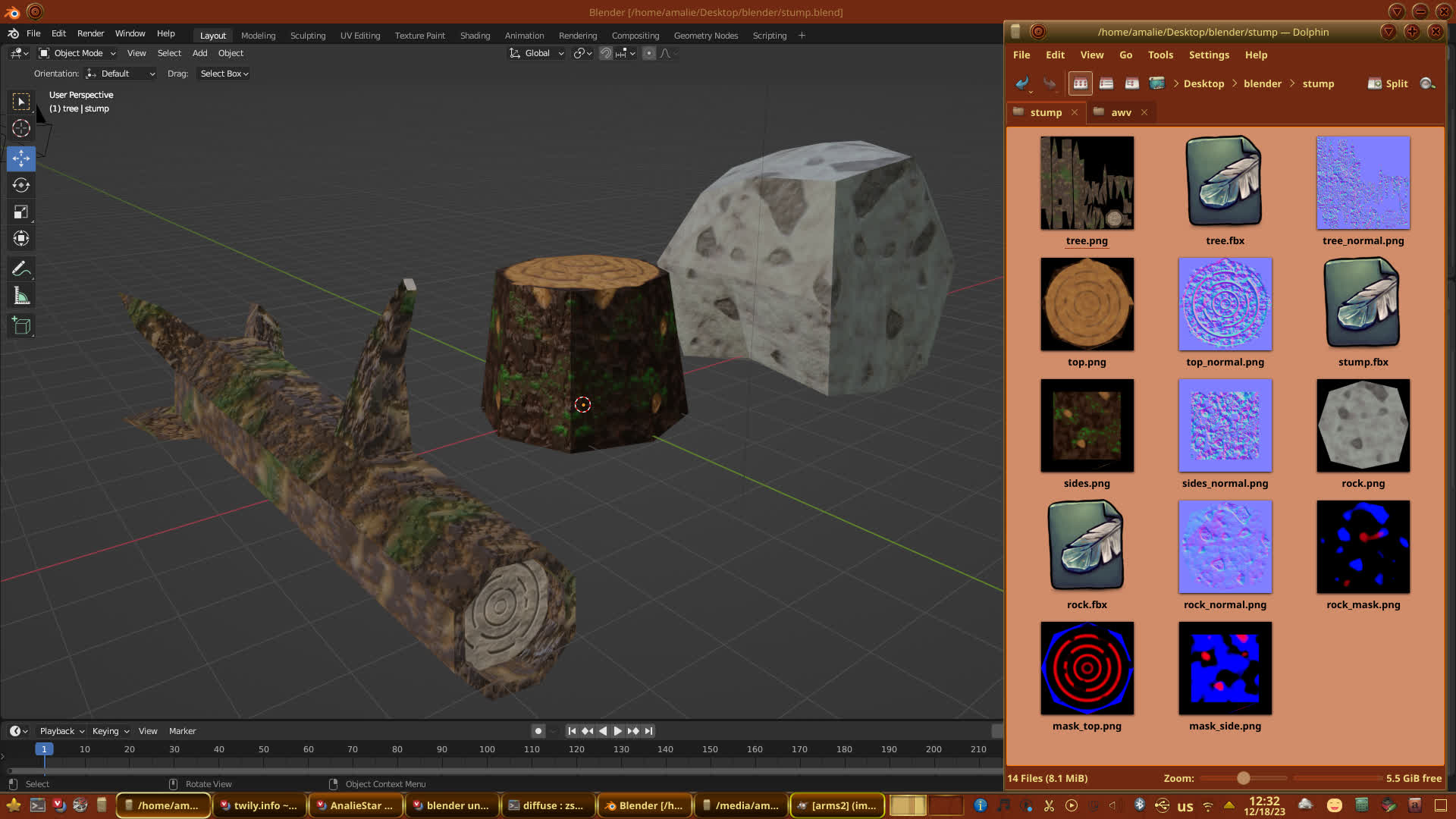This screenshot has height=819, width=1456.
Task: Adjust the Dolphin zoom slider
Action: tap(1243, 778)
